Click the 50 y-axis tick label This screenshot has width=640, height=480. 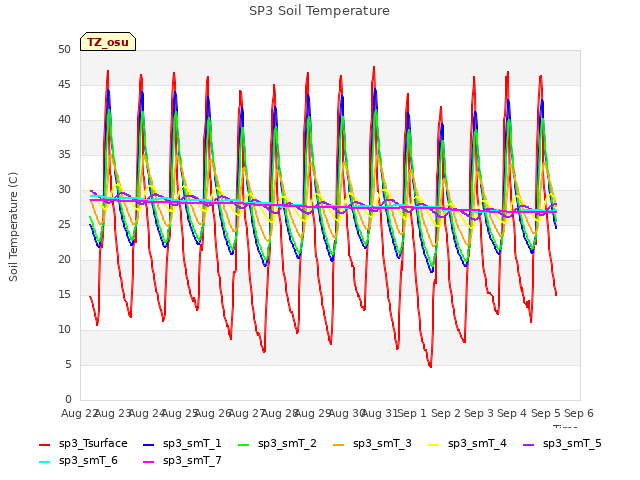click(x=64, y=49)
